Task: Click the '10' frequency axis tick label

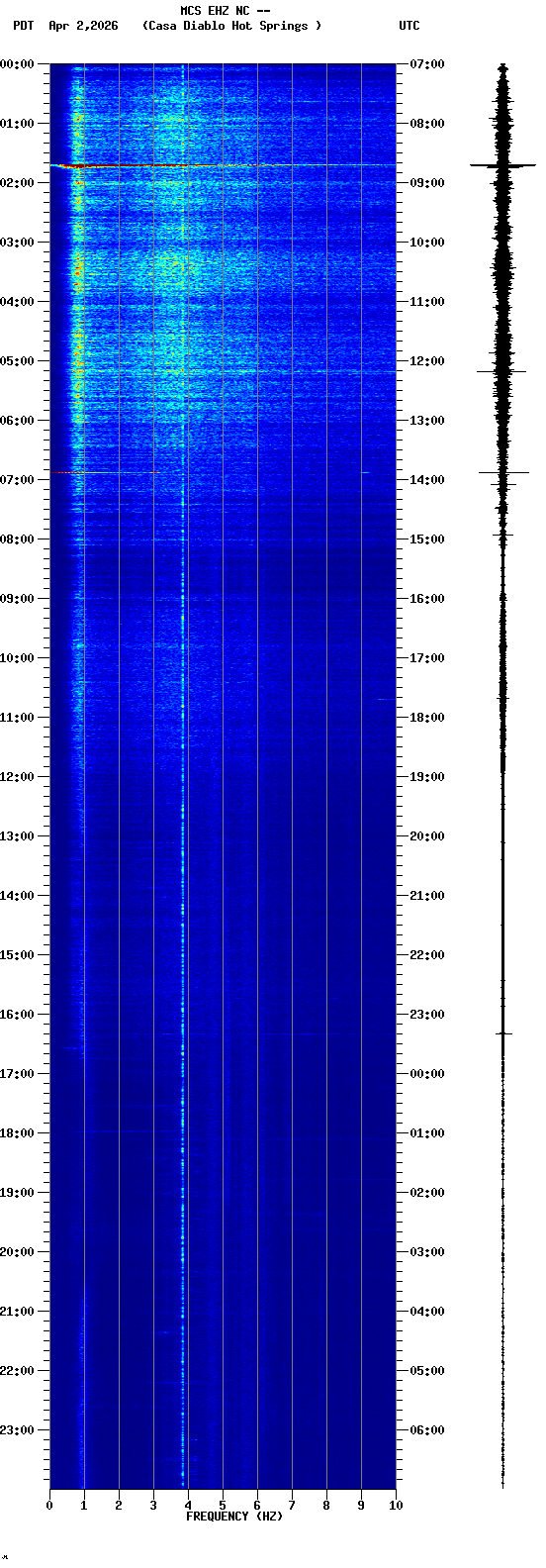Action: coord(396,1506)
